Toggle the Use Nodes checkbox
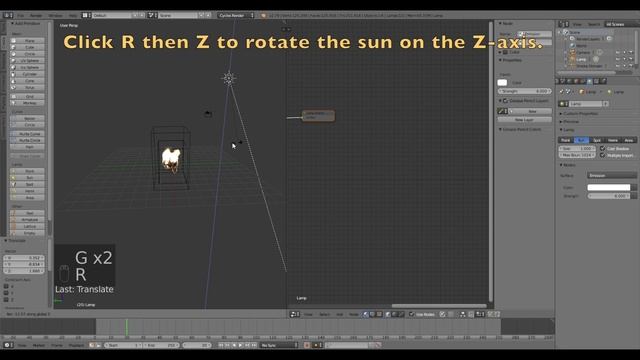This screenshot has height=360, width=640. (x=411, y=314)
